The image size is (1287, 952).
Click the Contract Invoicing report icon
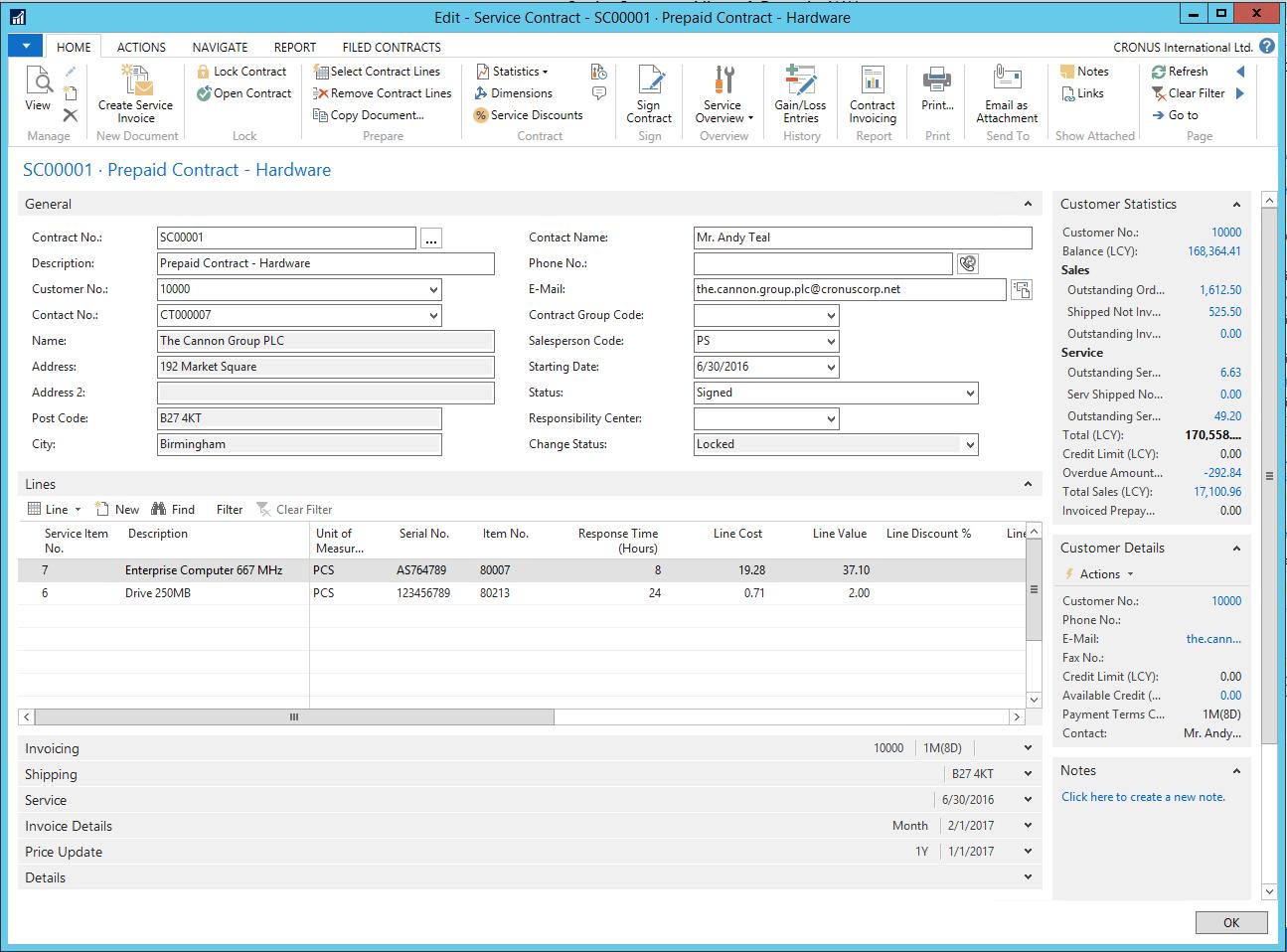point(873,95)
